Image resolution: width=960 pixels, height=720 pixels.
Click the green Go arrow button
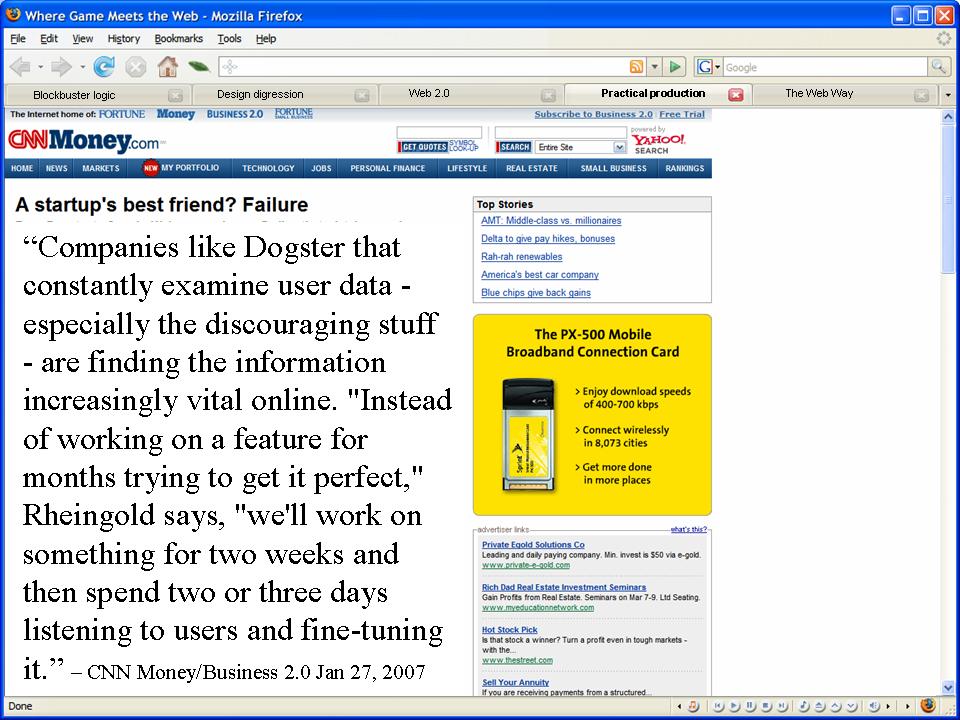(675, 66)
